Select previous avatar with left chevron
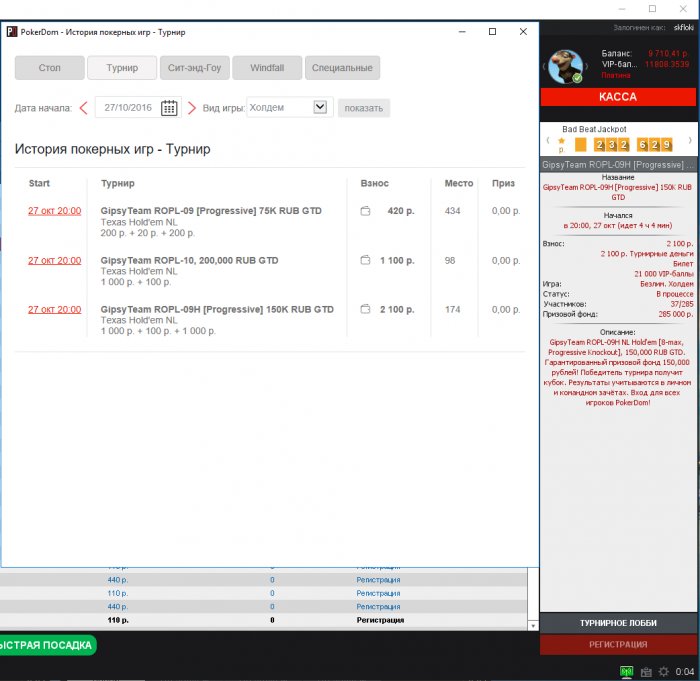This screenshot has height=681, width=700. tap(544, 66)
